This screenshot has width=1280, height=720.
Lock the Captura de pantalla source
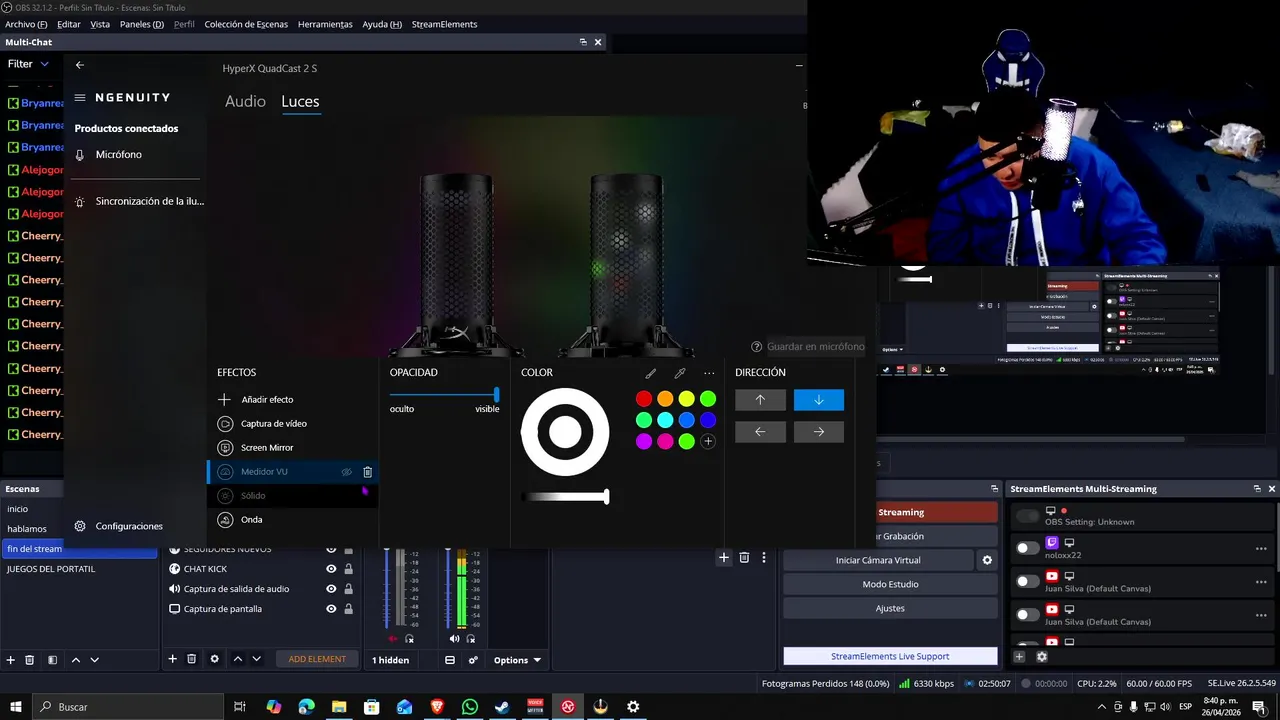[348, 609]
